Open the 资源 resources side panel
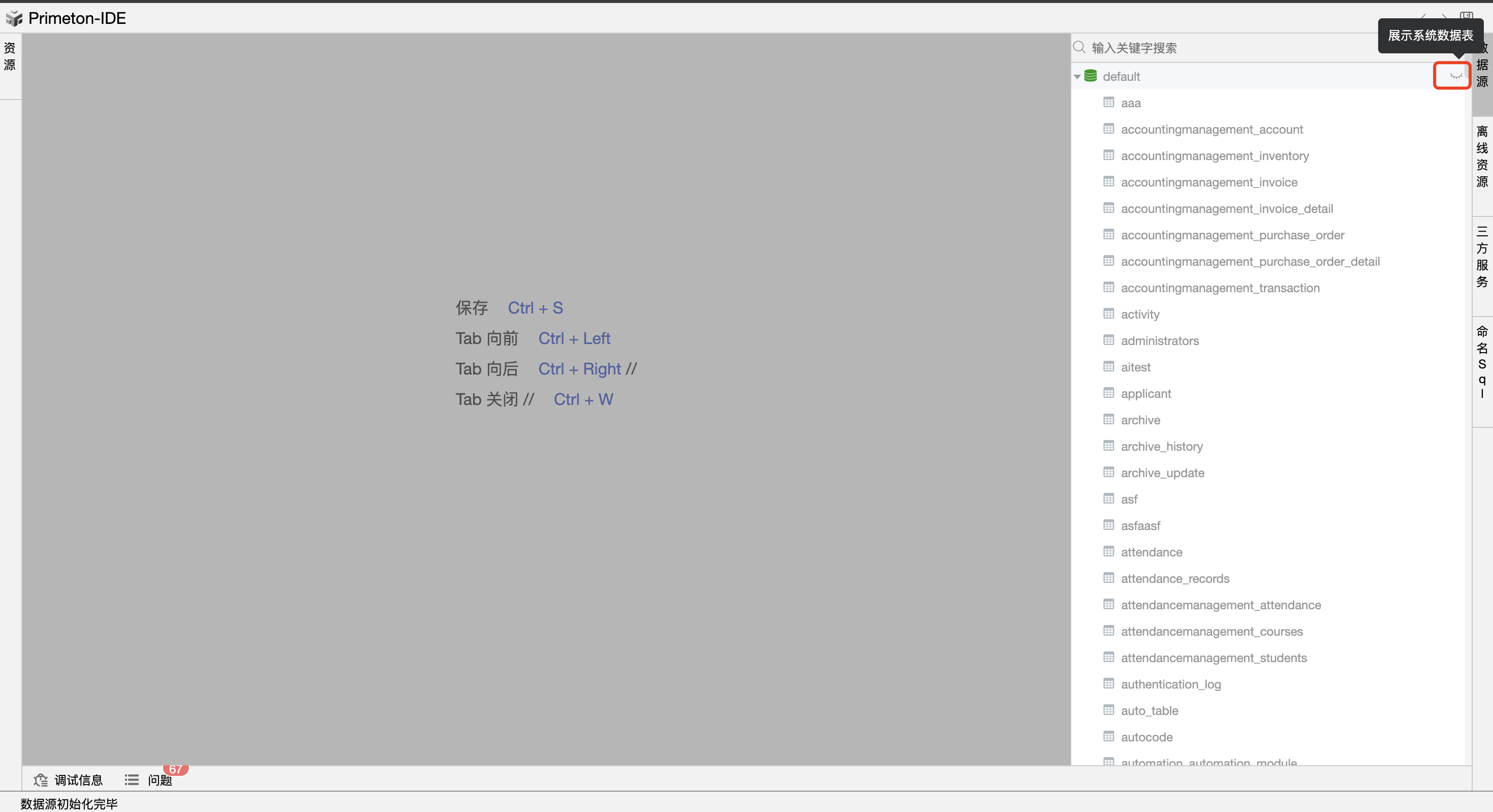1493x812 pixels. pos(10,56)
